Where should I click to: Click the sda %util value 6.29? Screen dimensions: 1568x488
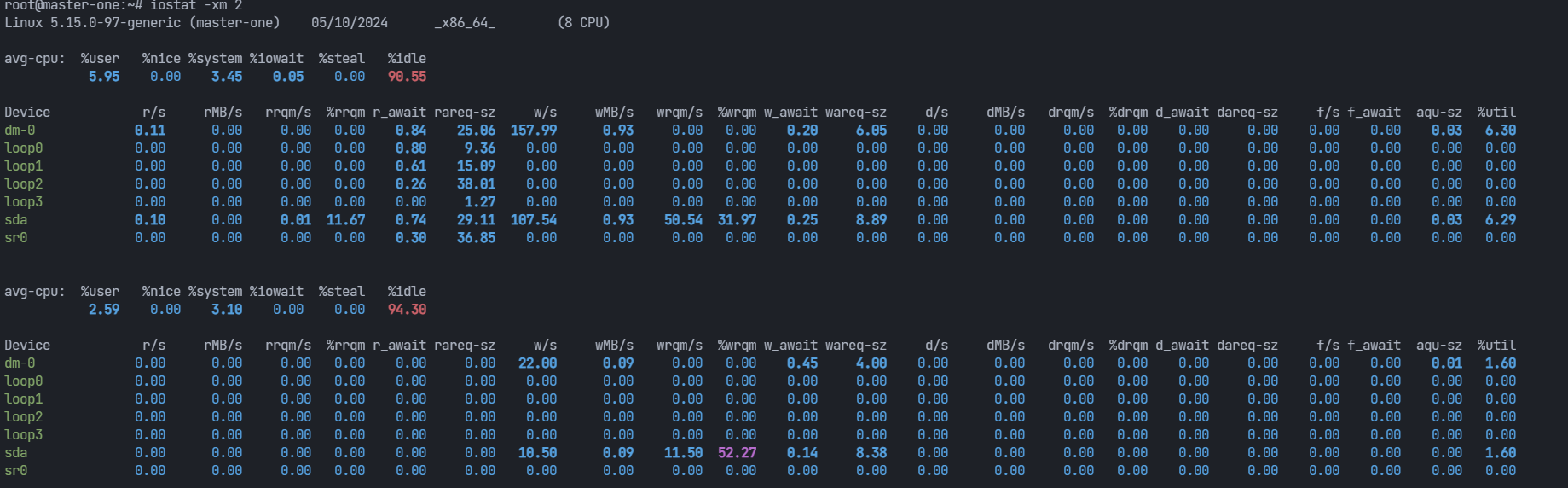click(x=1501, y=220)
